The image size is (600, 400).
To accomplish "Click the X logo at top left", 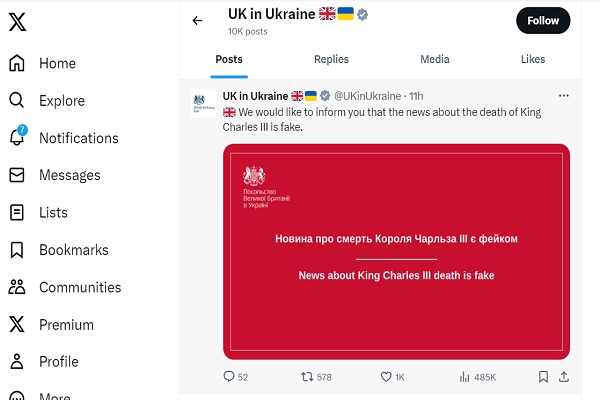I will click(17, 22).
